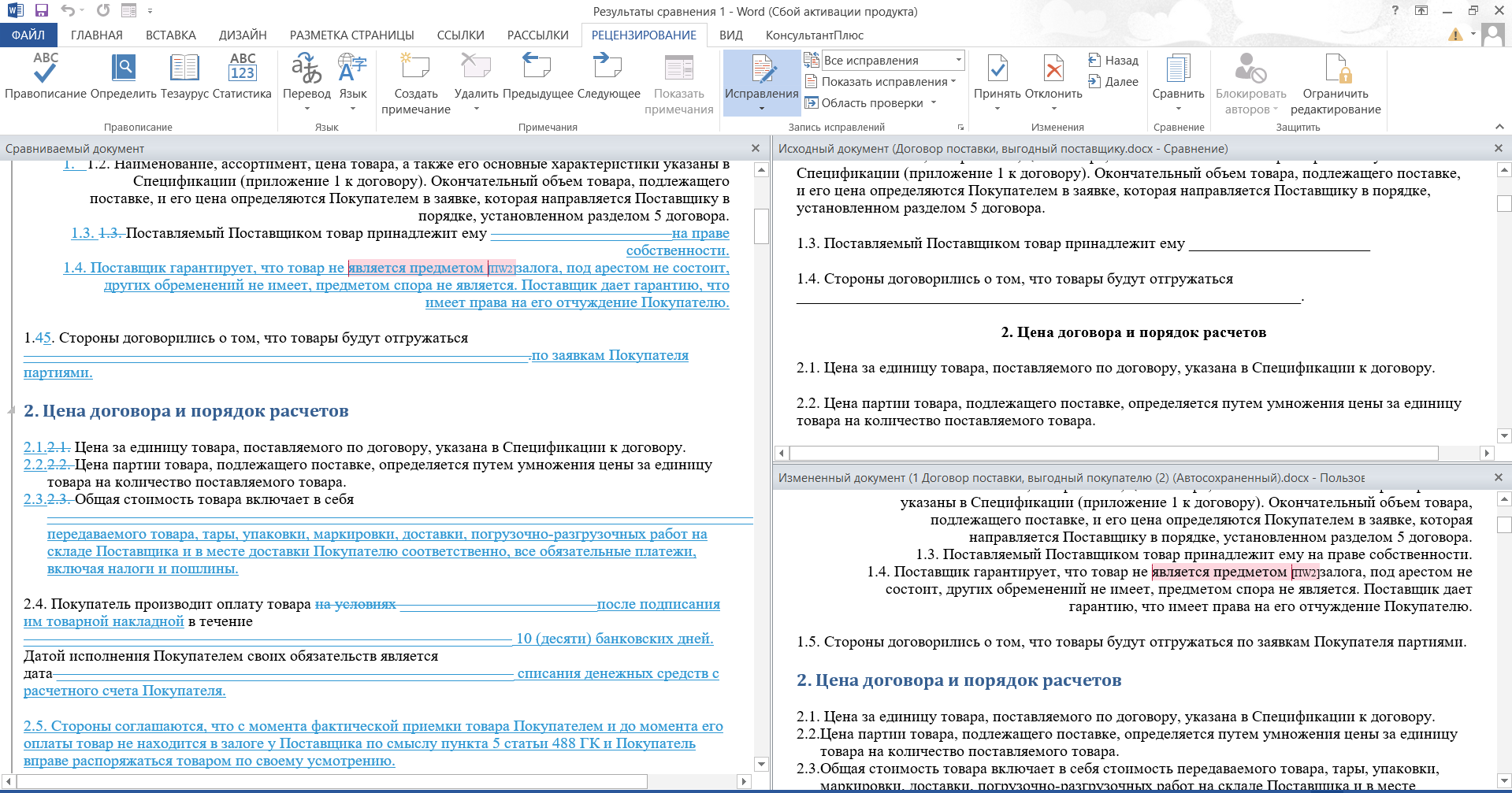1512x793 pixels.
Task: Open the Определить lookup tool
Action: [x=124, y=77]
